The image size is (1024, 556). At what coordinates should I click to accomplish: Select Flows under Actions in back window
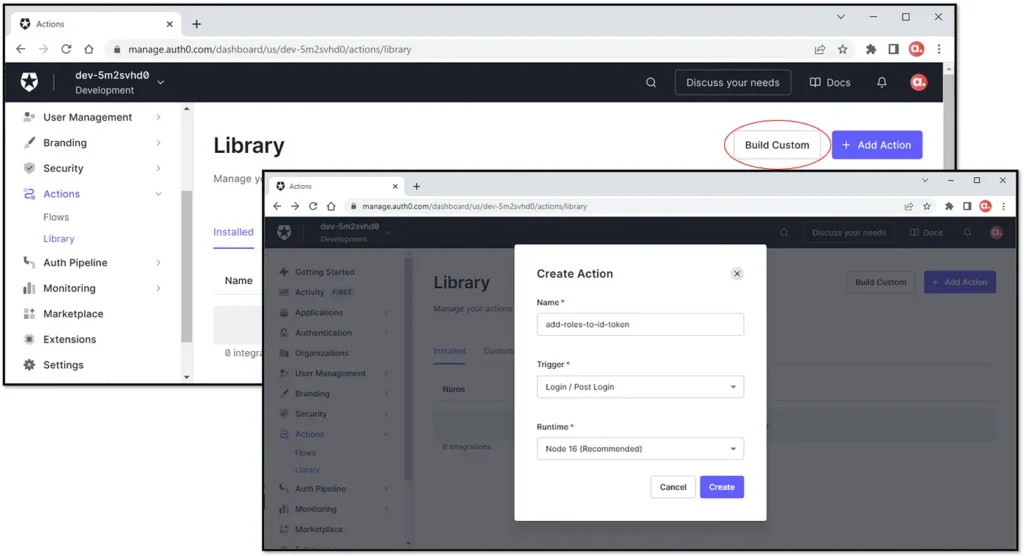[x=56, y=217]
